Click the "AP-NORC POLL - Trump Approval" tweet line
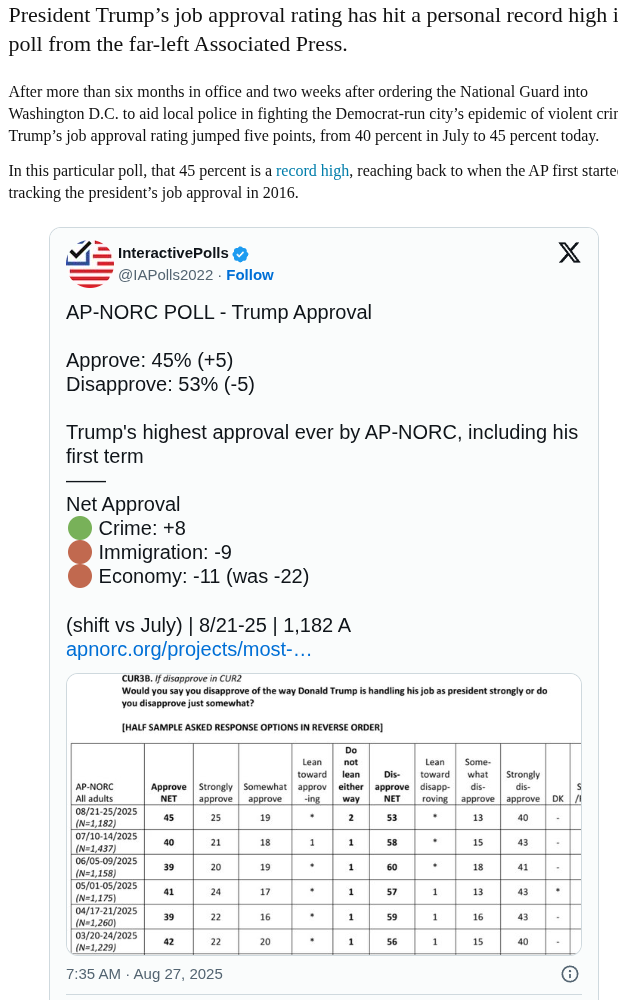 tap(219, 313)
